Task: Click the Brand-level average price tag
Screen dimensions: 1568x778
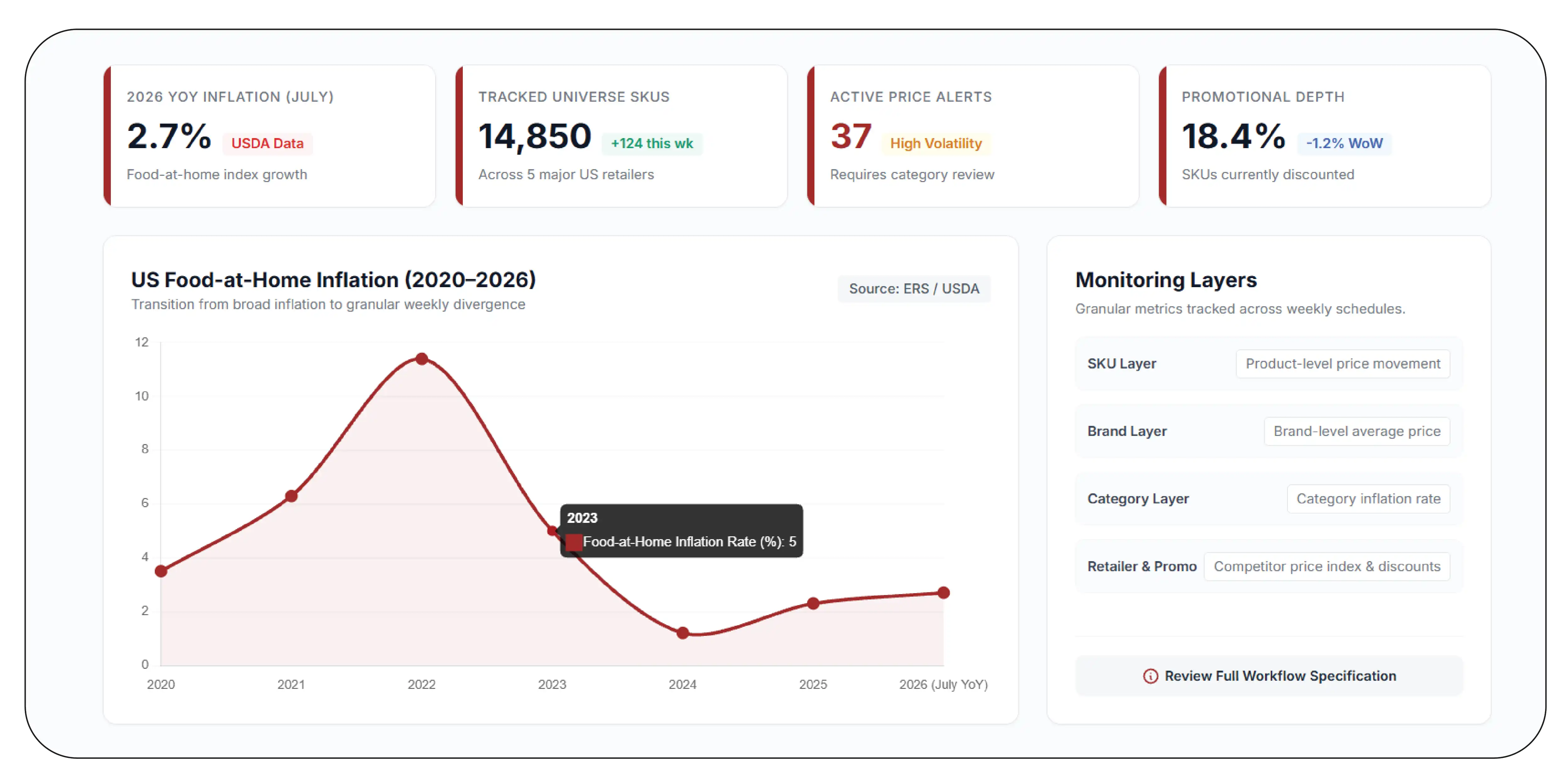Action: (x=1357, y=431)
